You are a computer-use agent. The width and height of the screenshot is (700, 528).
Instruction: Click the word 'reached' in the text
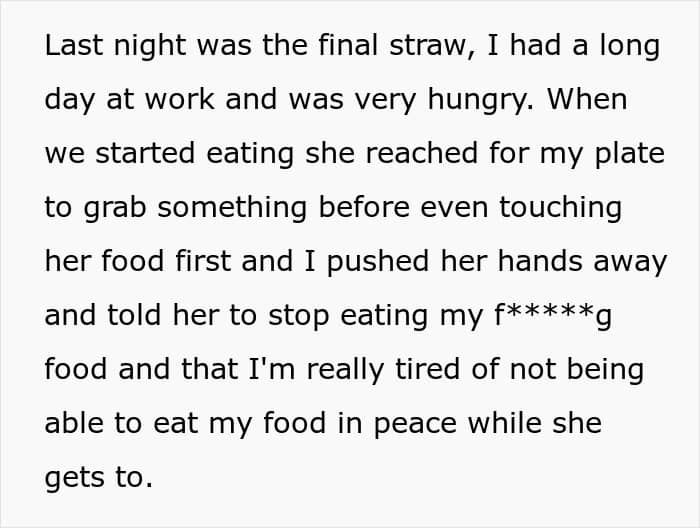pyautogui.click(x=422, y=153)
